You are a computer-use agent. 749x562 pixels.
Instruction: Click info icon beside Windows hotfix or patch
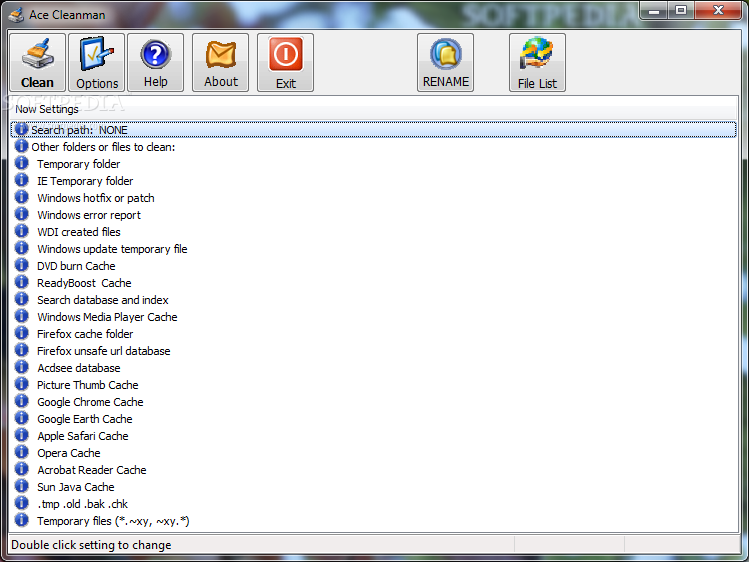tap(21, 197)
